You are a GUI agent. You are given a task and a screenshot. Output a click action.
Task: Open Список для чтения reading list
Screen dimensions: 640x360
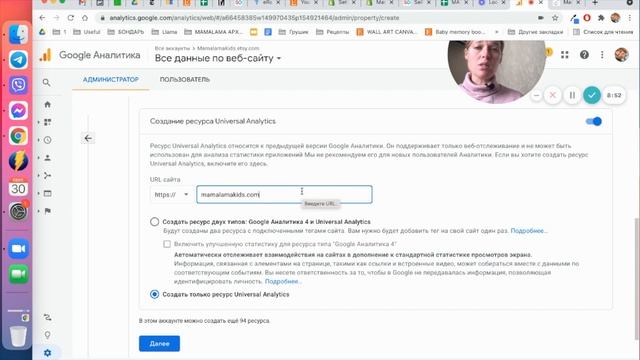pos(603,32)
